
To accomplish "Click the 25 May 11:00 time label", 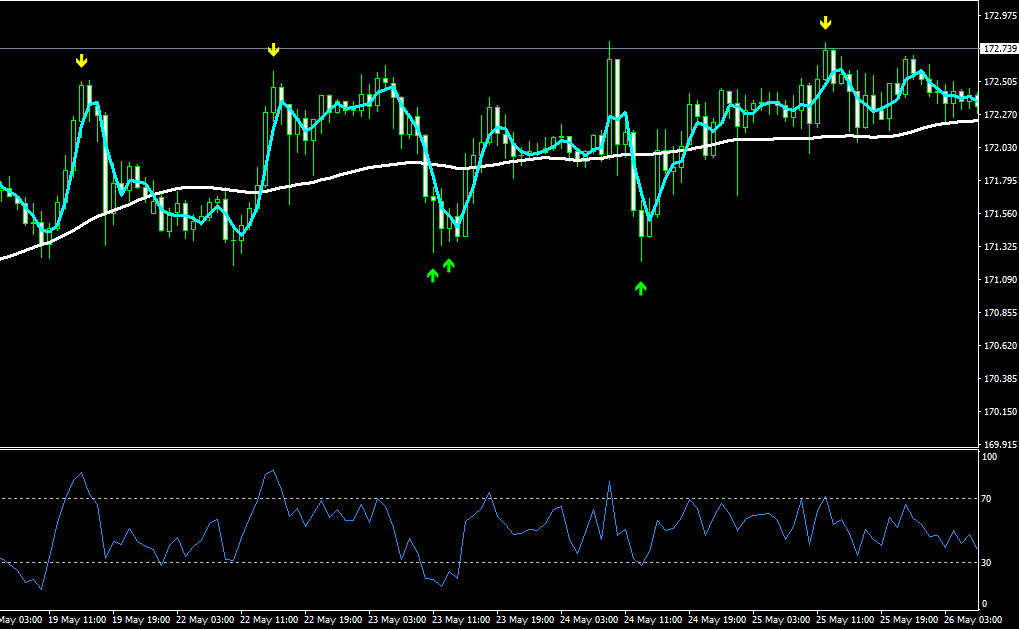I will (845, 620).
